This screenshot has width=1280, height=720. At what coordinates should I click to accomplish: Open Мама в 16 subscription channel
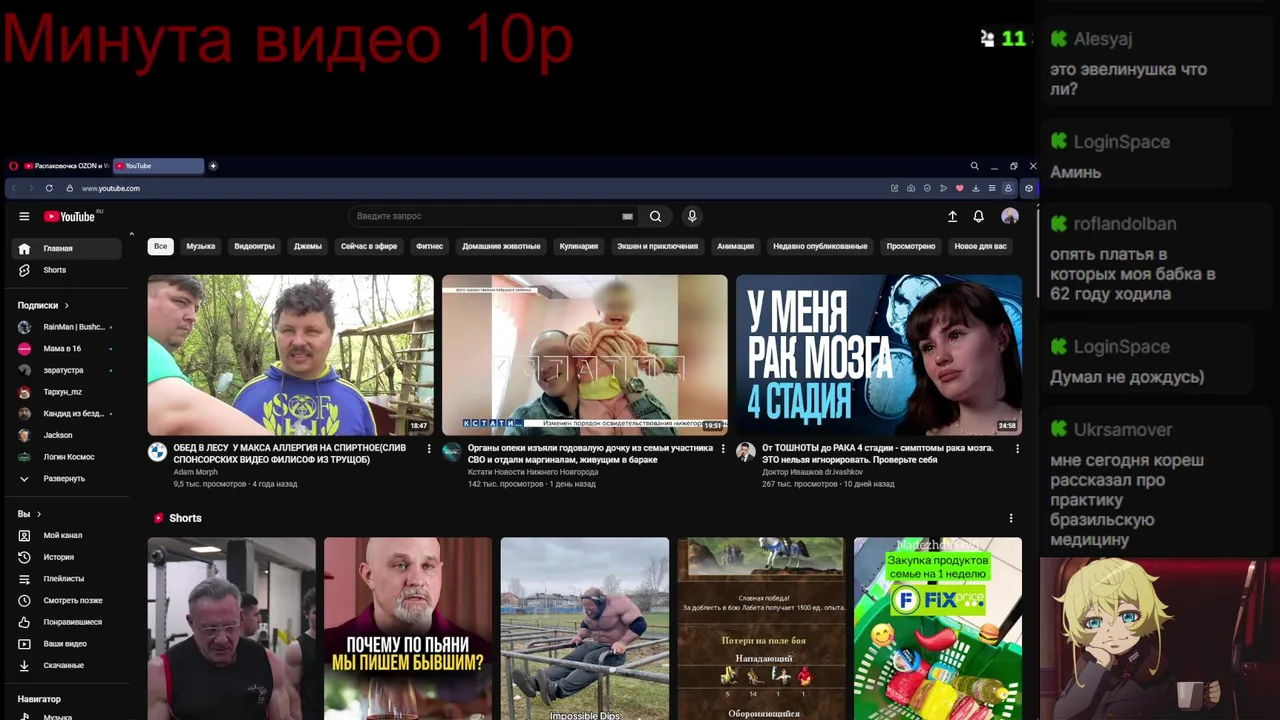tap(67, 349)
